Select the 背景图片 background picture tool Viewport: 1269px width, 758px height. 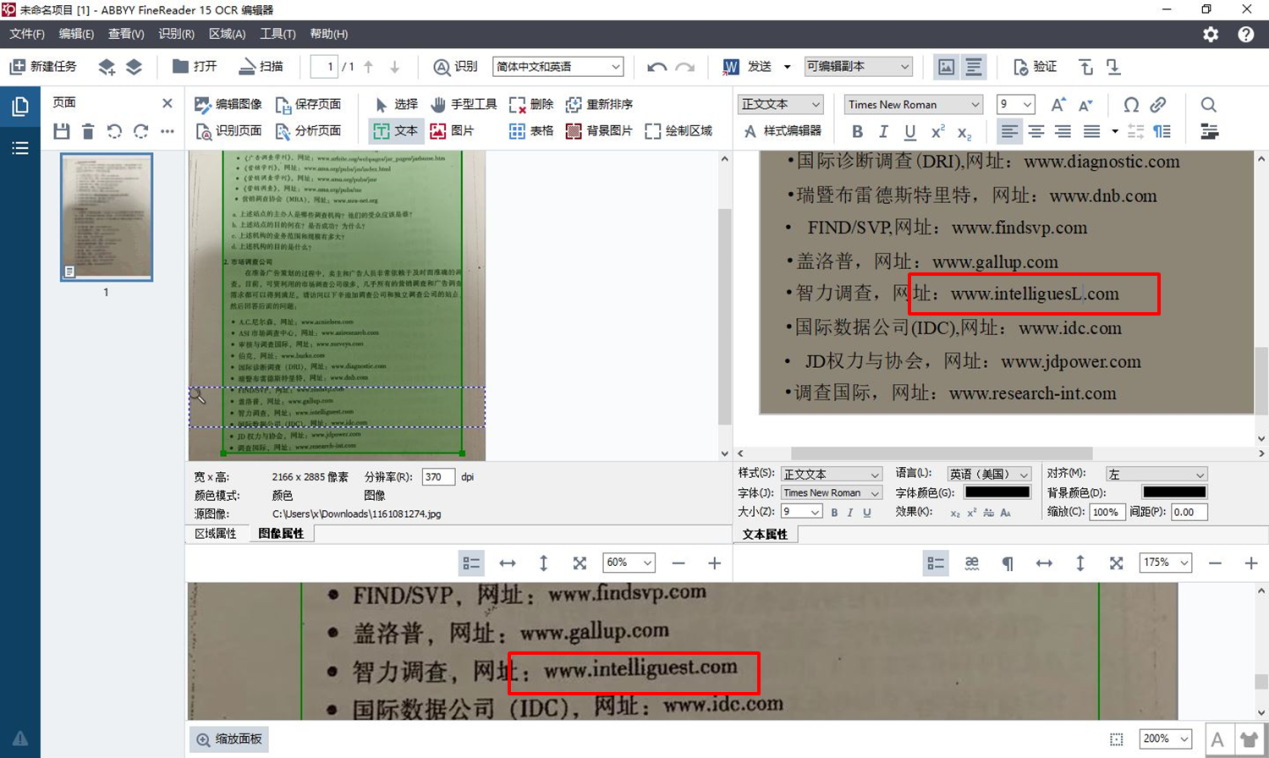(599, 131)
